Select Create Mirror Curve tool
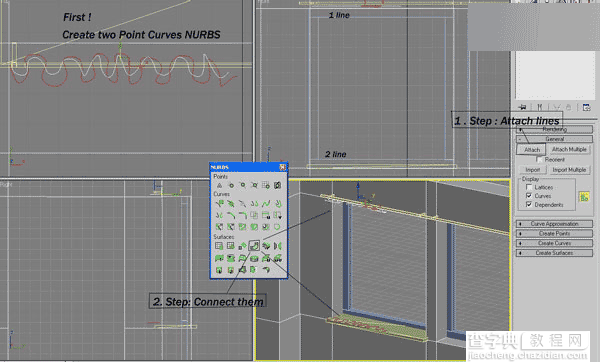Image resolution: width=600 pixels, height=362 pixels. tap(219, 215)
